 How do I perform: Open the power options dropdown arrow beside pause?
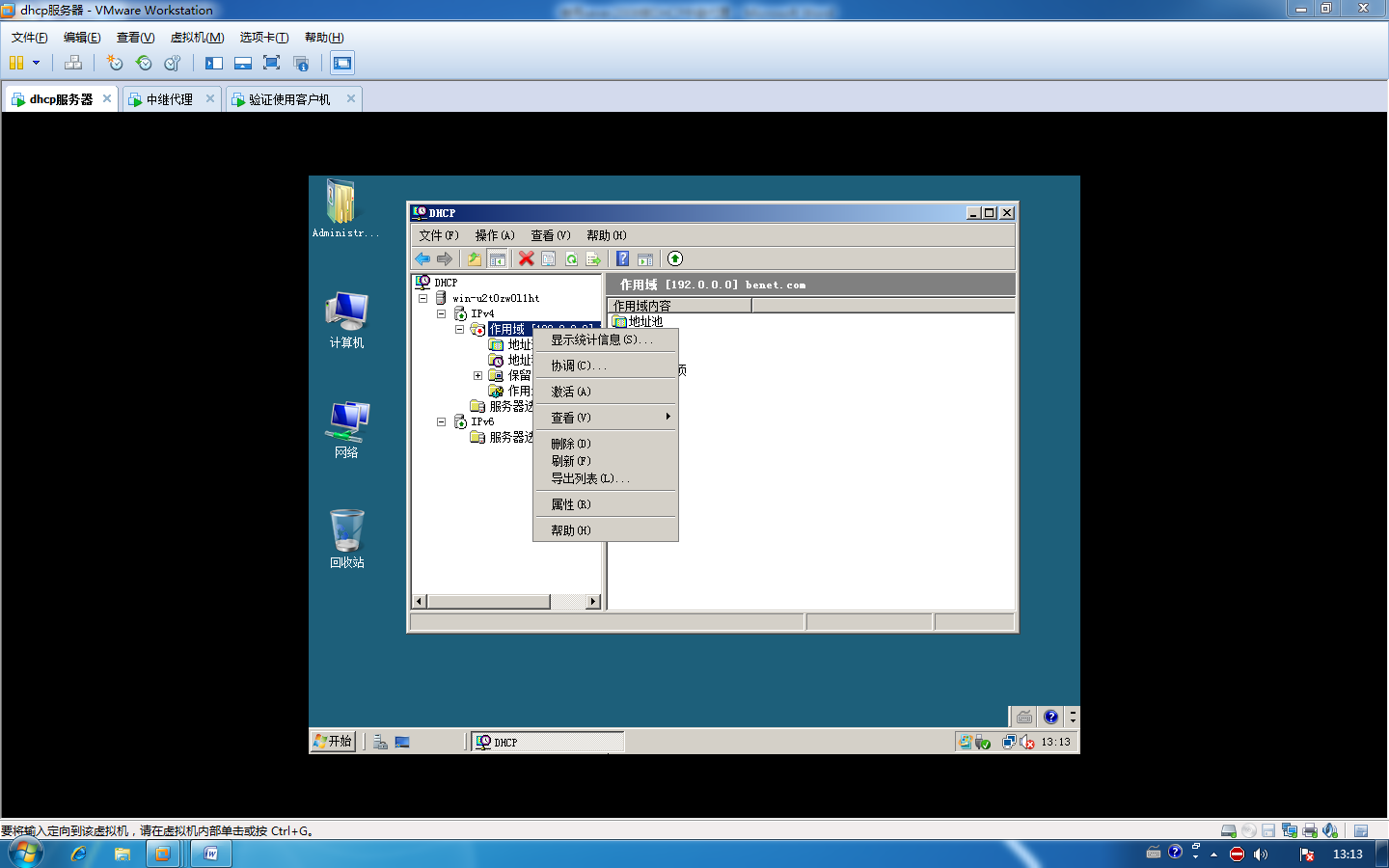[37, 63]
